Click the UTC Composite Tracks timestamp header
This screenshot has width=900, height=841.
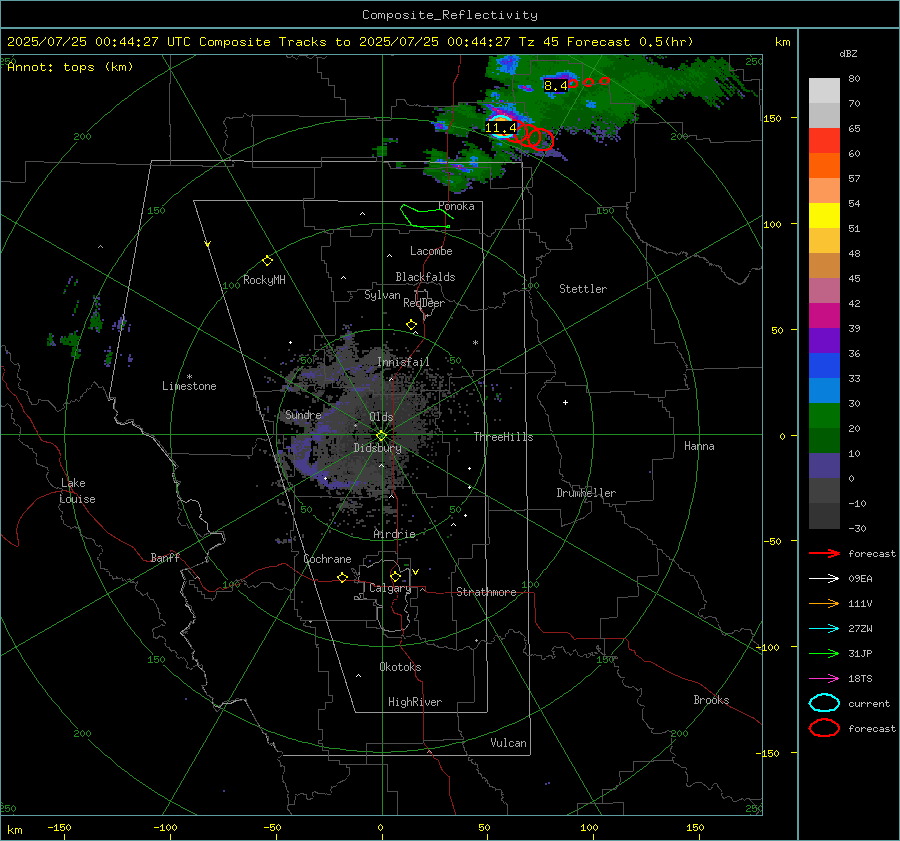point(350,42)
